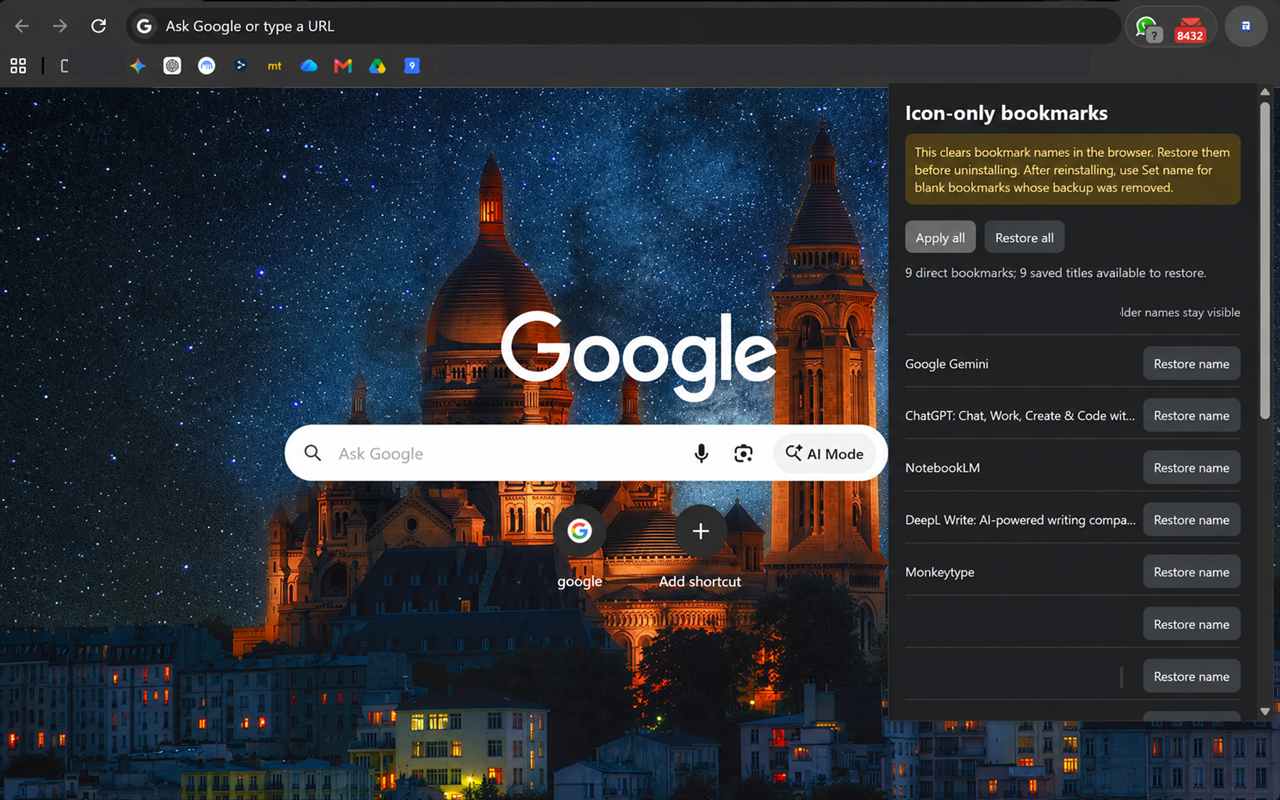Click the Google G icon in address bar
This screenshot has width=1280, height=800.
click(145, 26)
